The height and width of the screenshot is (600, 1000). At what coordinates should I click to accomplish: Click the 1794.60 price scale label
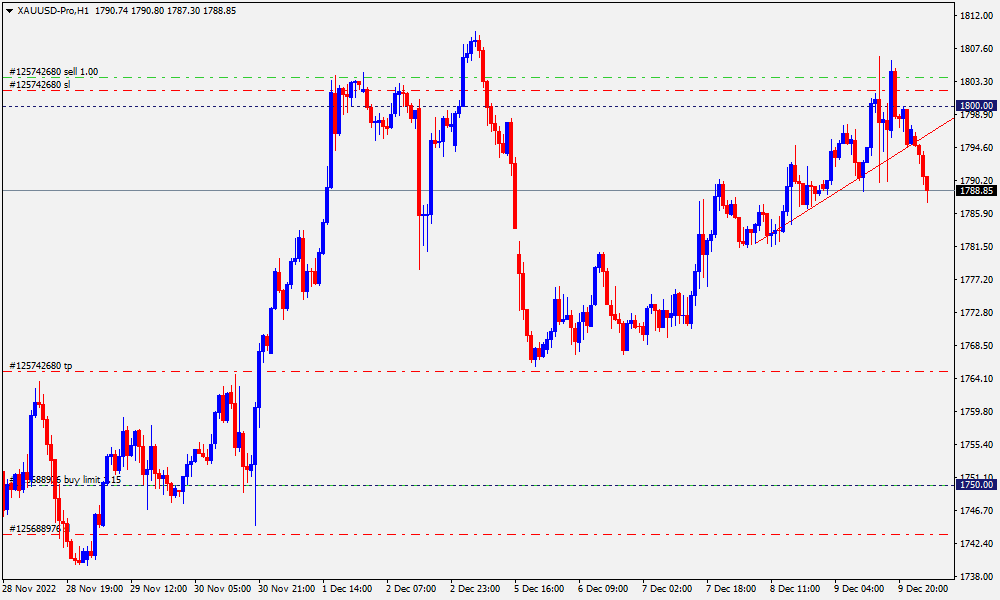(976, 147)
